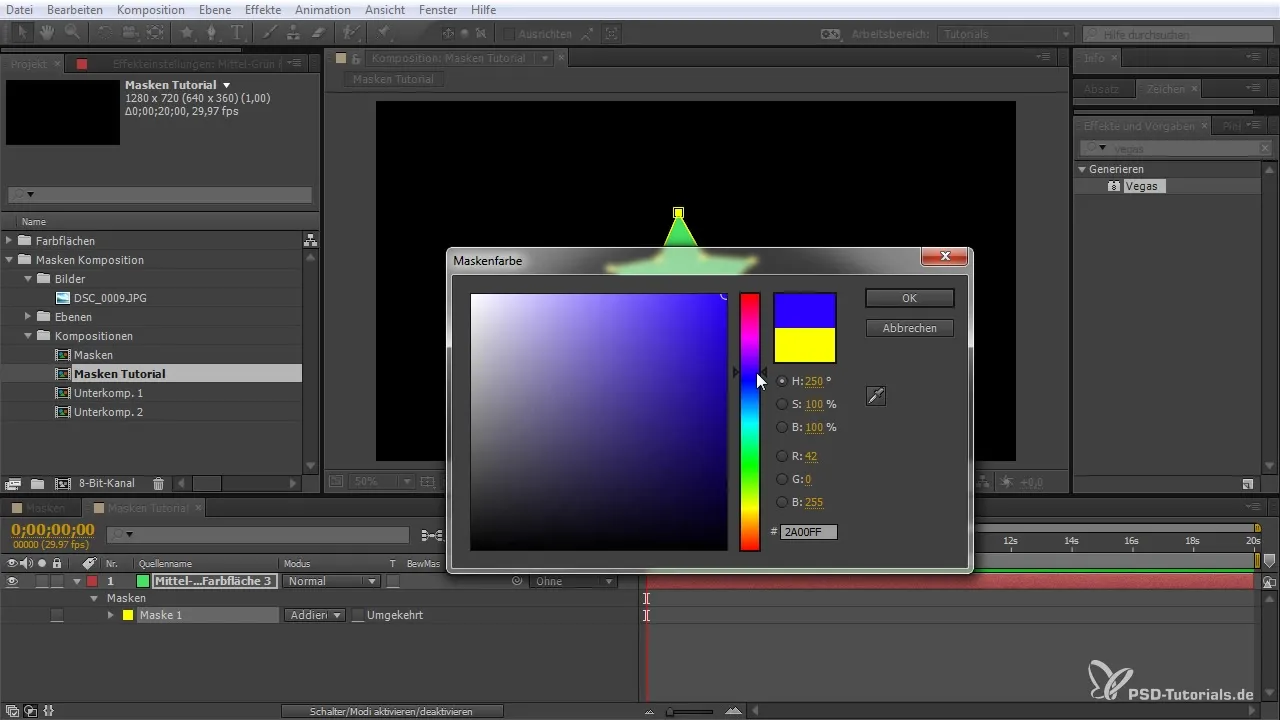The width and height of the screenshot is (1280, 720).
Task: Select the Pan Behind anchor point tool
Action: pyautogui.click(x=155, y=32)
